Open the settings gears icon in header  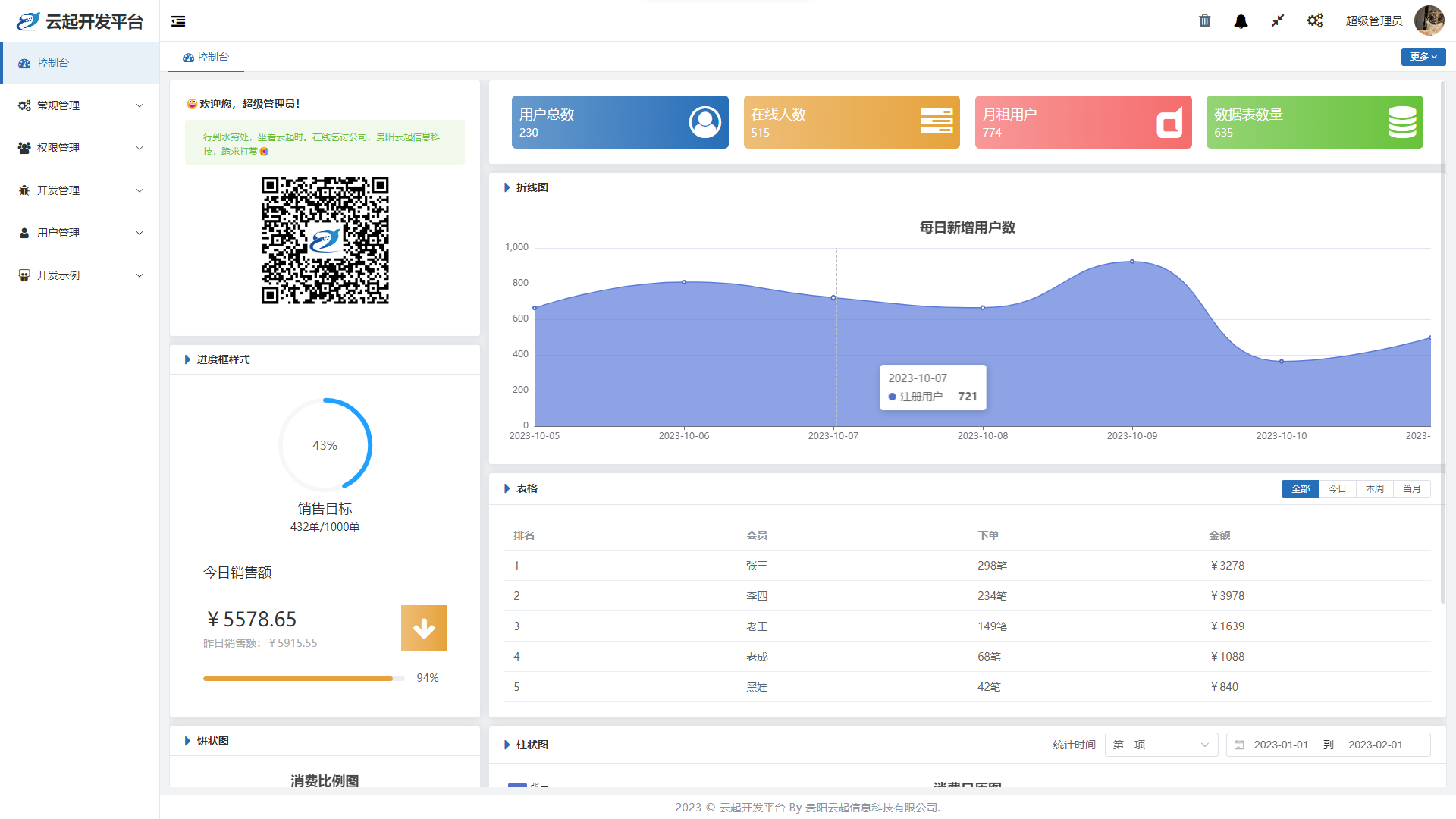pyautogui.click(x=1315, y=20)
